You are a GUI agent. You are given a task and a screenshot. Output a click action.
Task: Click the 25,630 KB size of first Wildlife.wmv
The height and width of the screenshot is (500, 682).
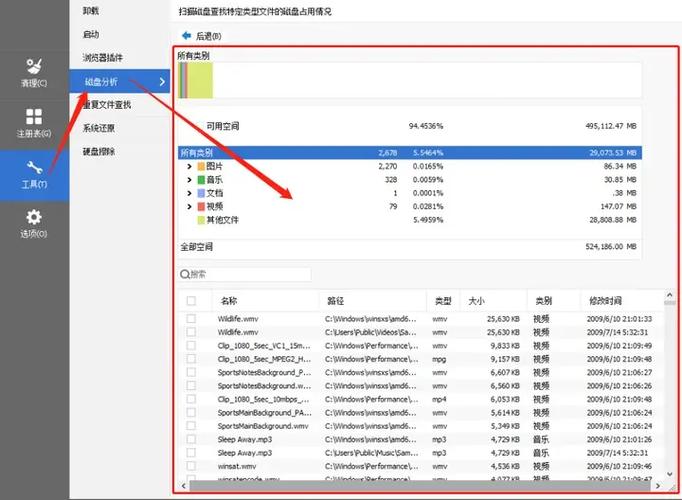(x=503, y=319)
